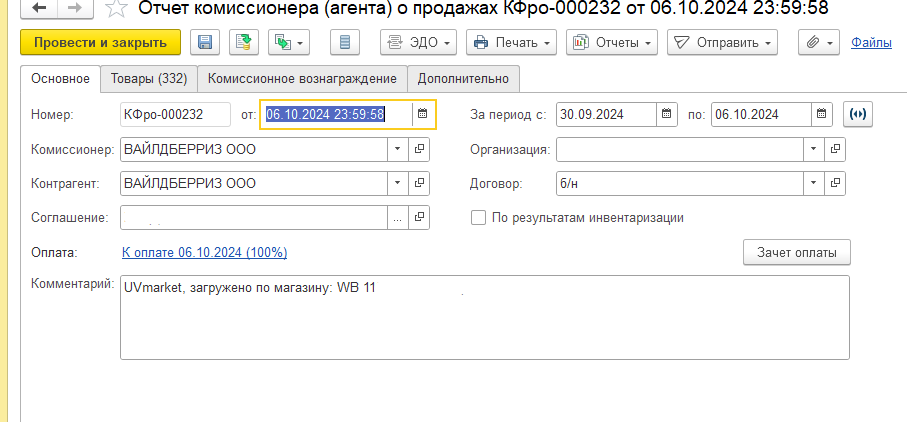Image resolution: width=907 pixels, height=422 pixels.
Task: Click the period selection icon button
Action: tap(858, 114)
